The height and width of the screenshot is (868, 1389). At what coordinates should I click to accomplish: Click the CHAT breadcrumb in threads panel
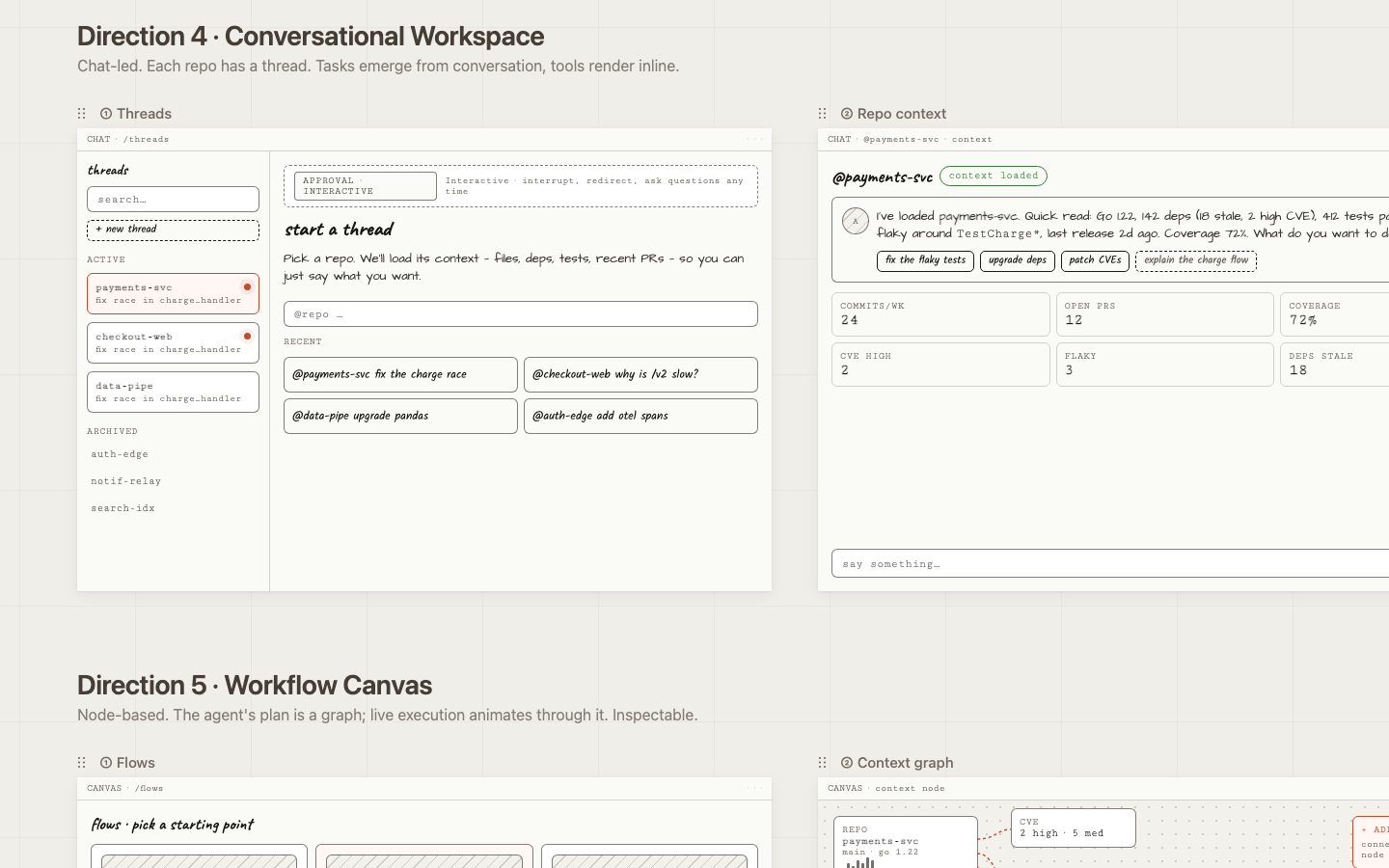(x=98, y=139)
